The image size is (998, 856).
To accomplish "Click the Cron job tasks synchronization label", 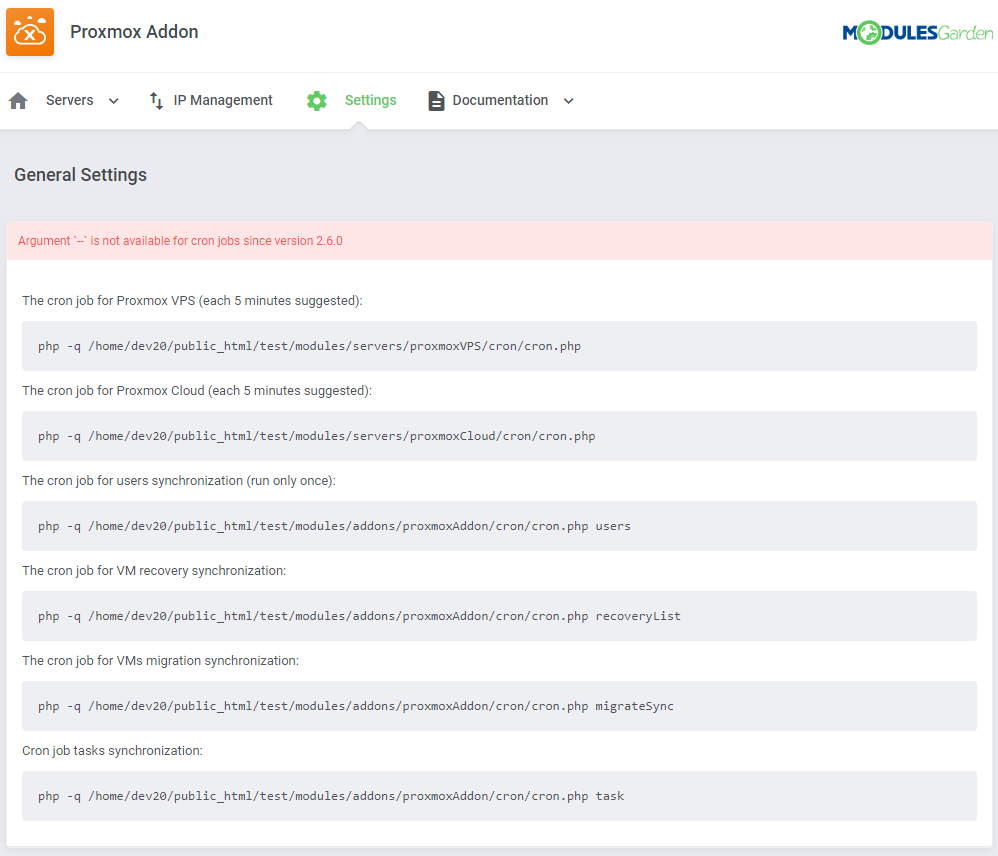I will pos(112,751).
